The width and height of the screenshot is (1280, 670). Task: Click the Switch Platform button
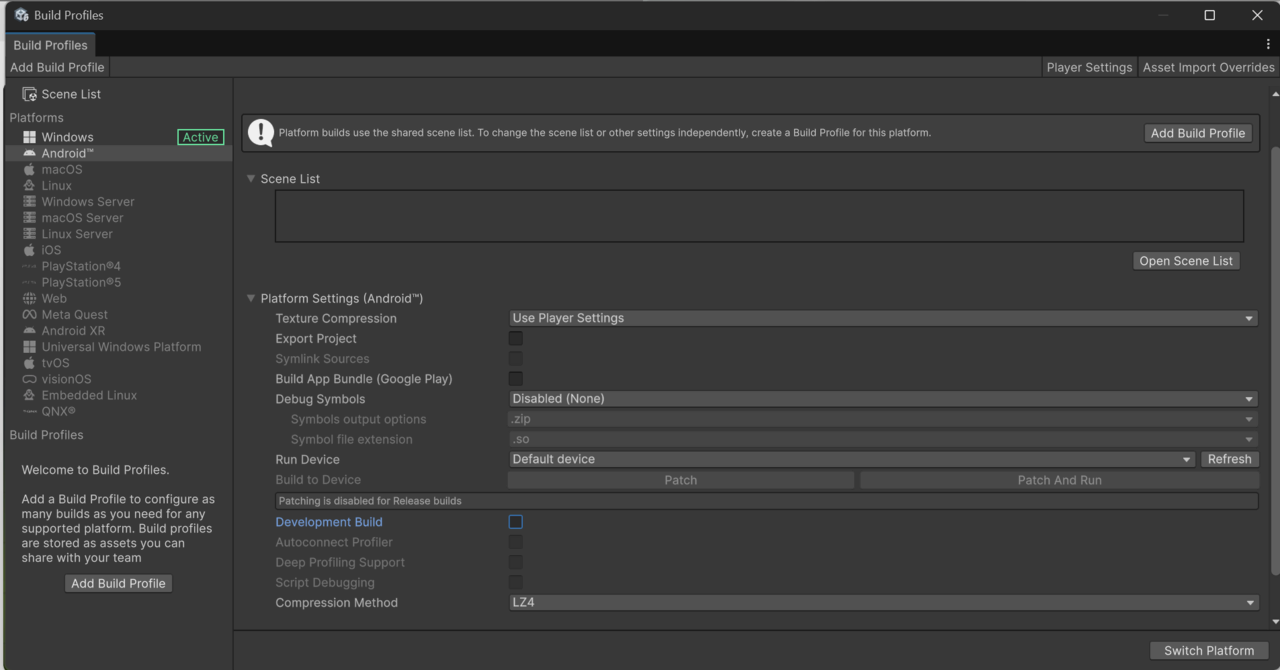point(1208,650)
